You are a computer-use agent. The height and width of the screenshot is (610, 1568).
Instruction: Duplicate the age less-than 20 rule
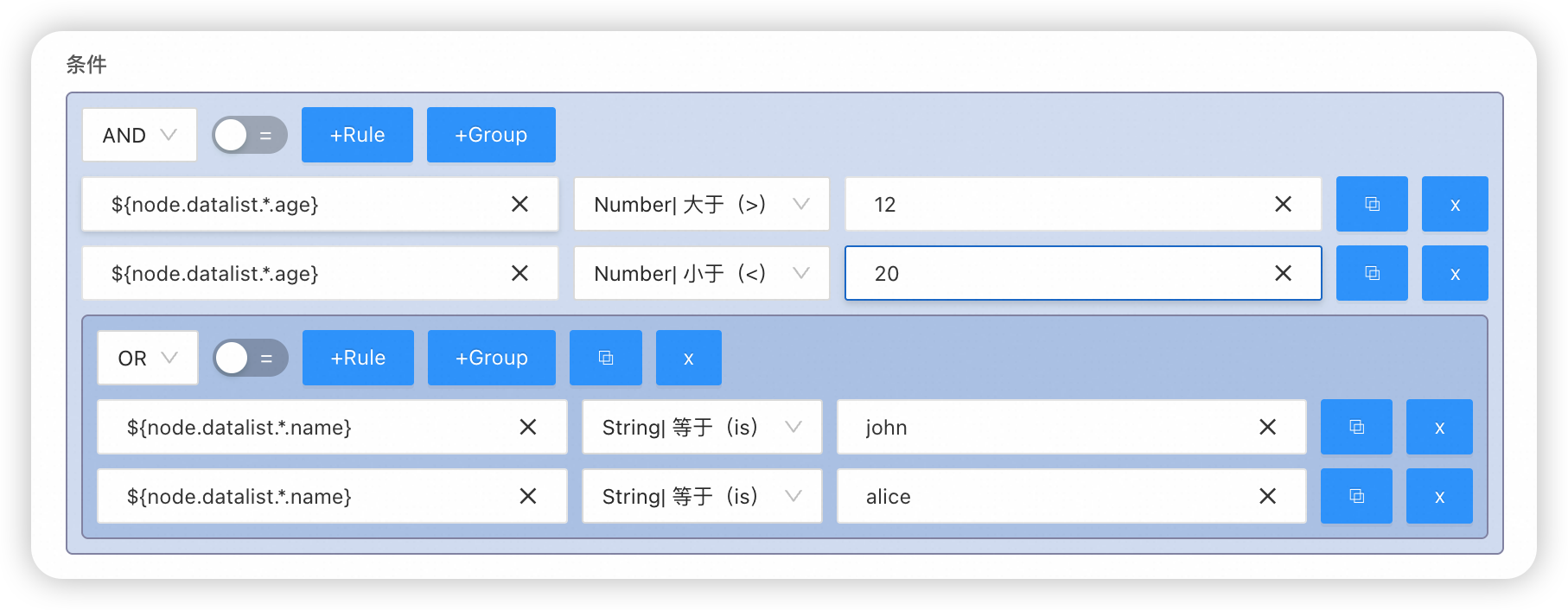click(x=1372, y=273)
